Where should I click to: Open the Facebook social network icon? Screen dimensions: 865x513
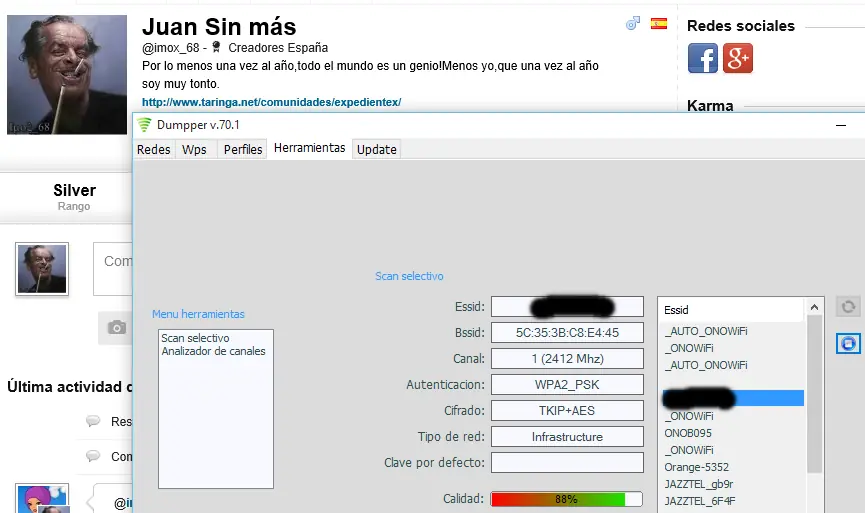(703, 58)
